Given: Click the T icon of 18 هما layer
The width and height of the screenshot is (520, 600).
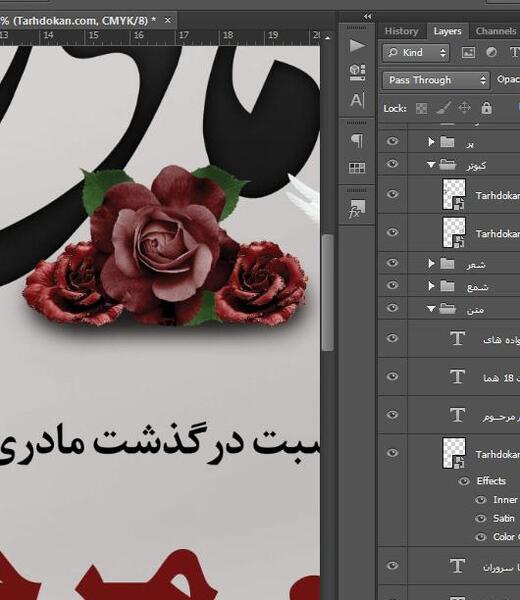Looking at the screenshot, I should (457, 377).
